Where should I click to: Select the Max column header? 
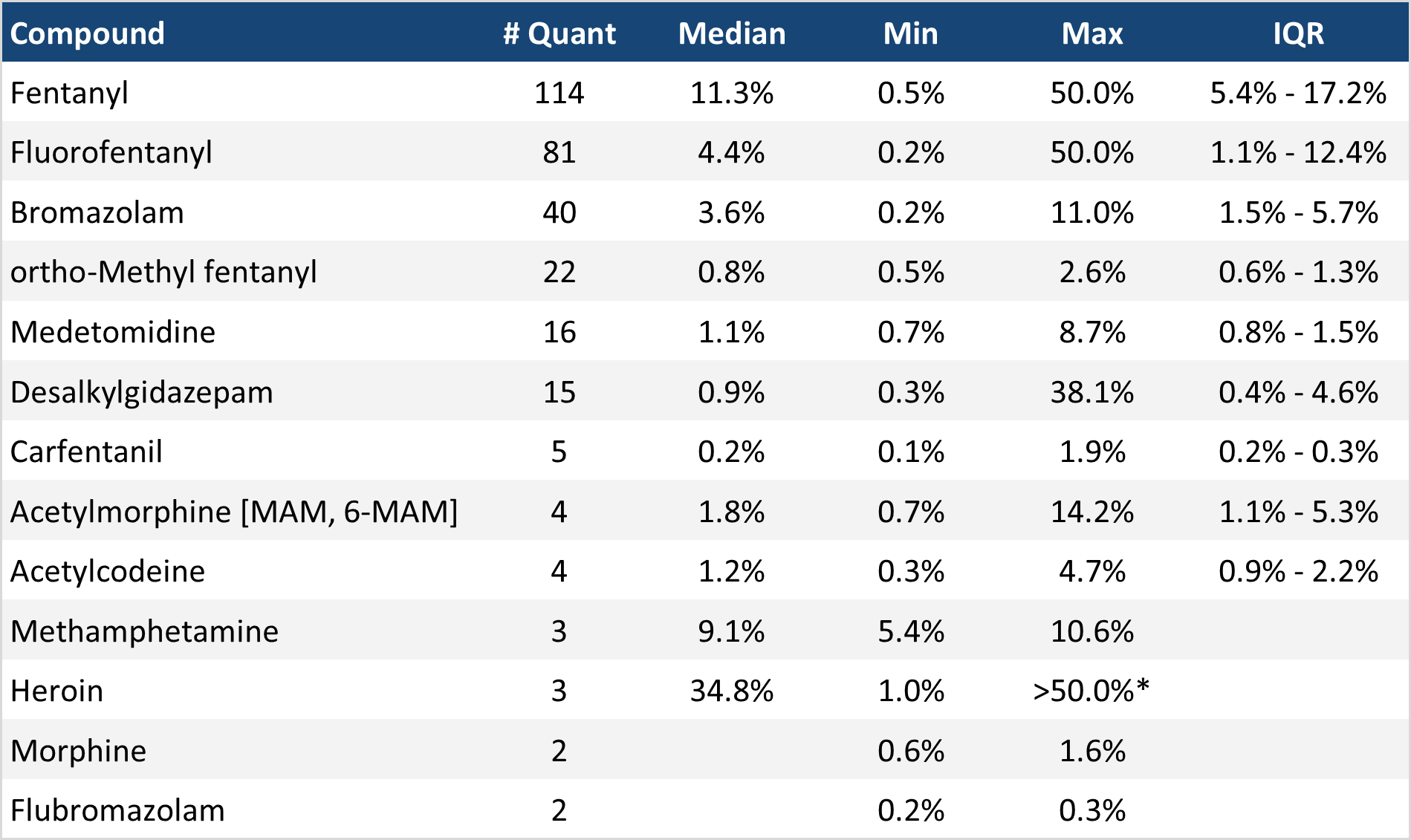point(1092,33)
